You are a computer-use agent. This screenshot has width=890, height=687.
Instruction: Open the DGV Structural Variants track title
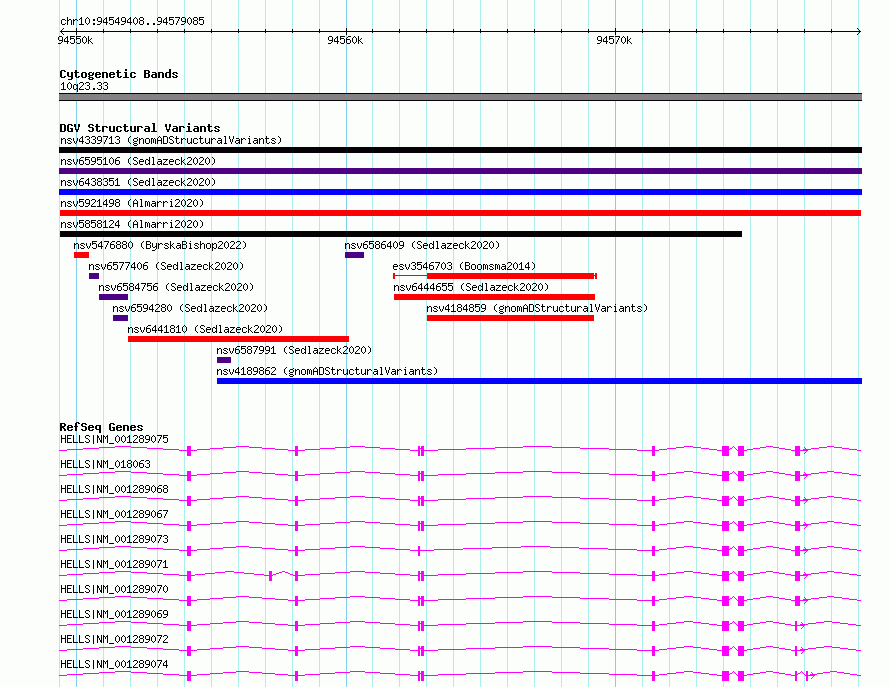(140, 128)
